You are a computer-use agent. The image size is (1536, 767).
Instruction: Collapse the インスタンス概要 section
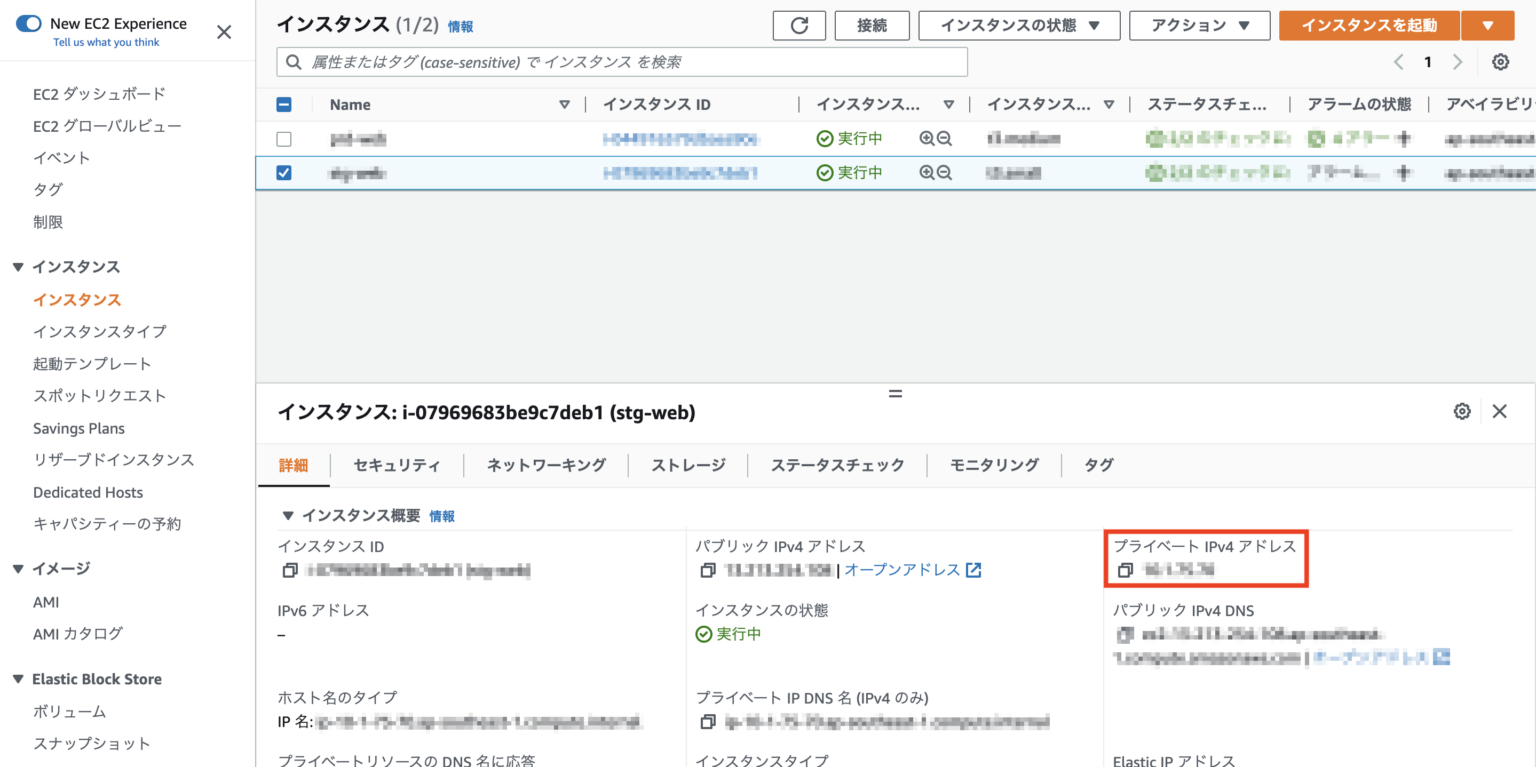click(288, 516)
